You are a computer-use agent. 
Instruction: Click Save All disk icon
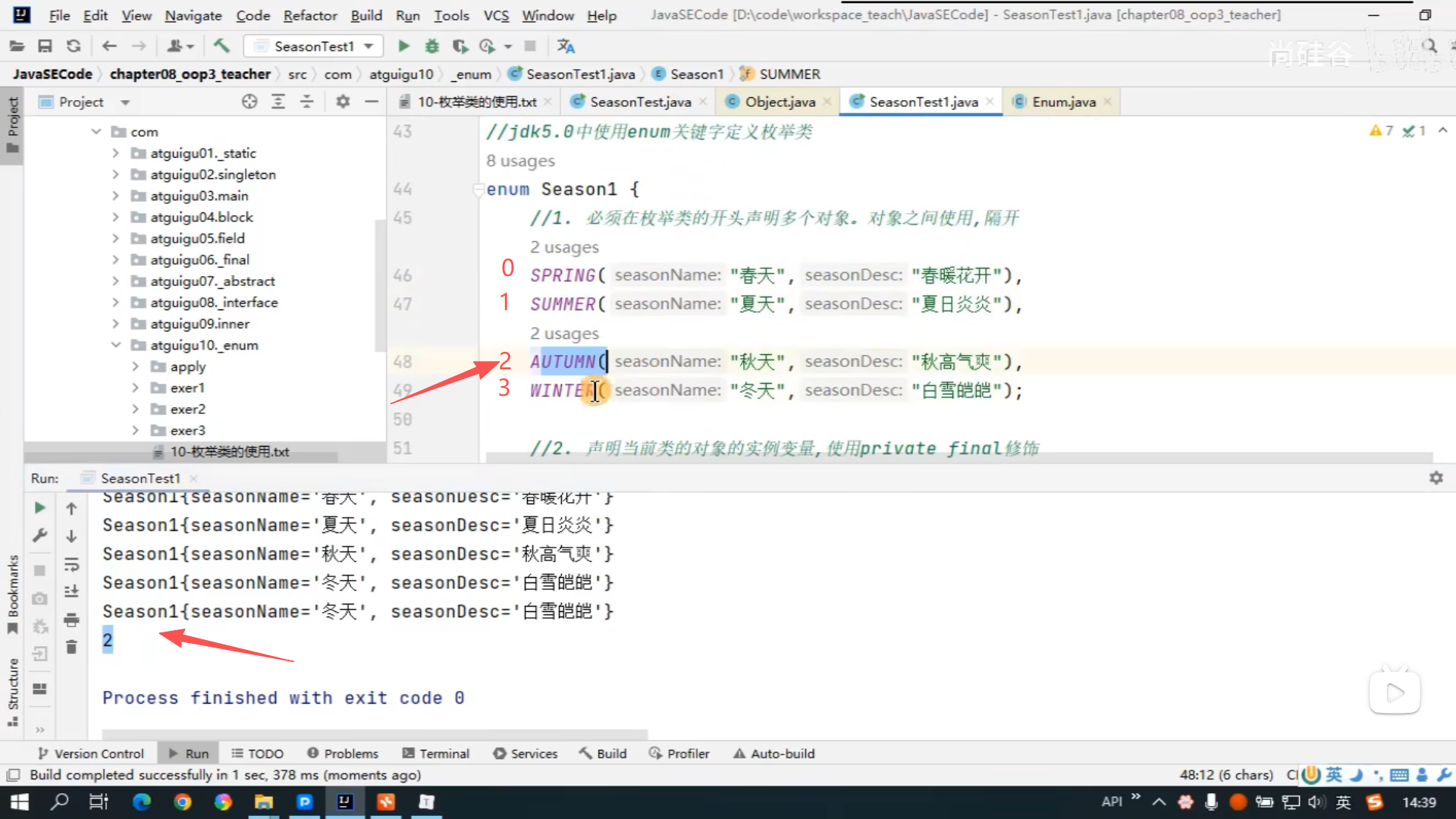[x=45, y=46]
